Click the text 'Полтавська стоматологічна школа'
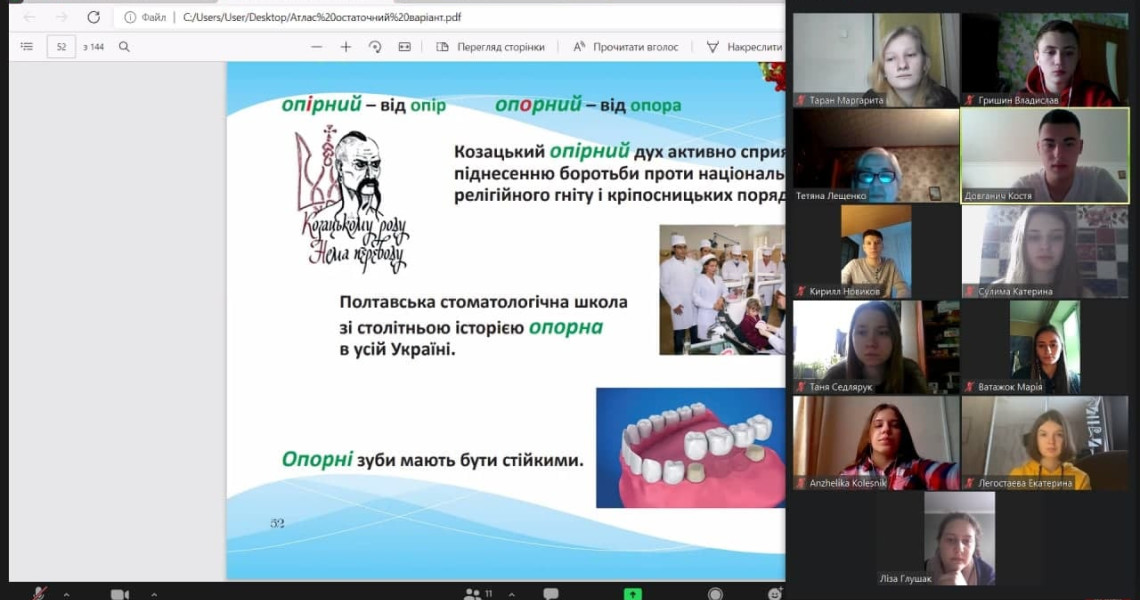1140x600 pixels. [483, 302]
